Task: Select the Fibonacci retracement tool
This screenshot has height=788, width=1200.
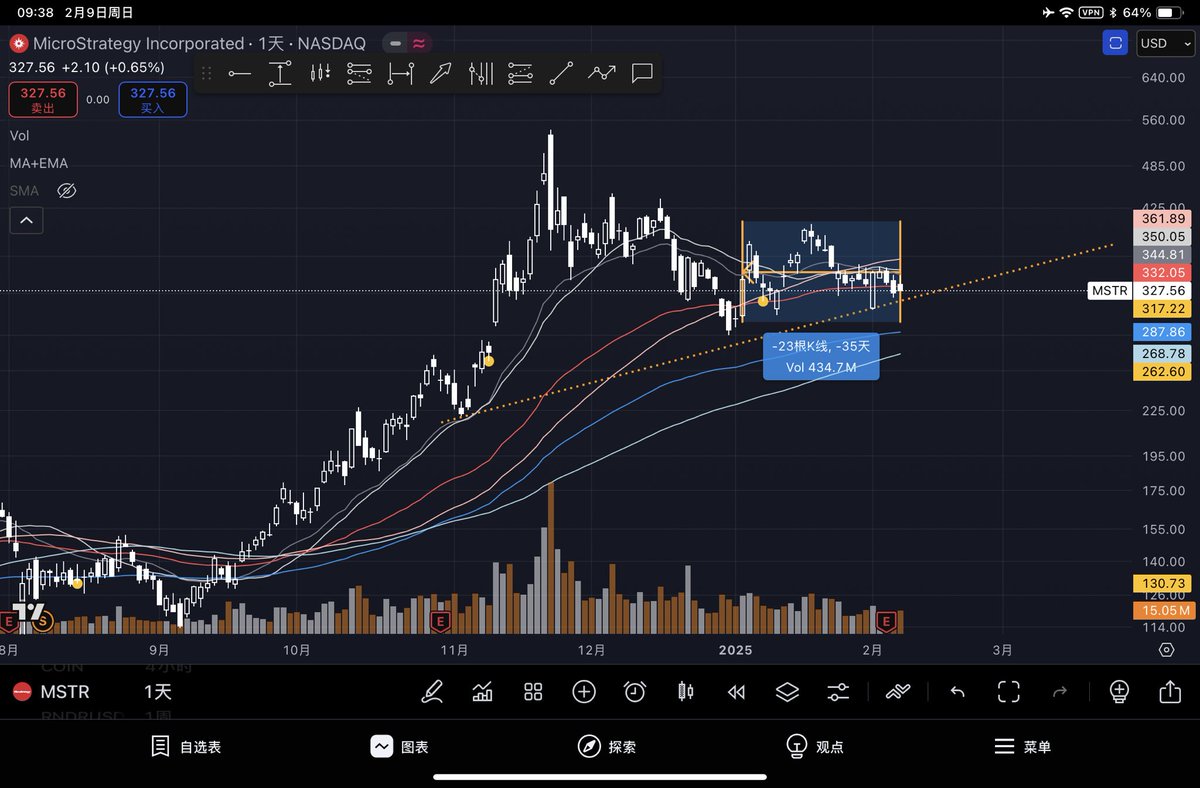Action: click(x=359, y=73)
